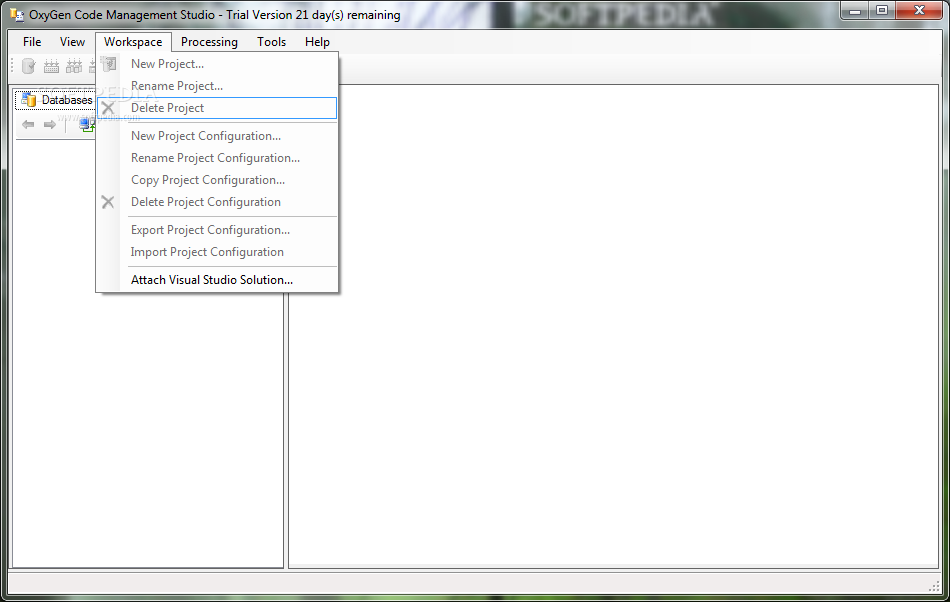Screen dimensions: 950x602
Task: Close the OxyGen window
Action: (919, 10)
